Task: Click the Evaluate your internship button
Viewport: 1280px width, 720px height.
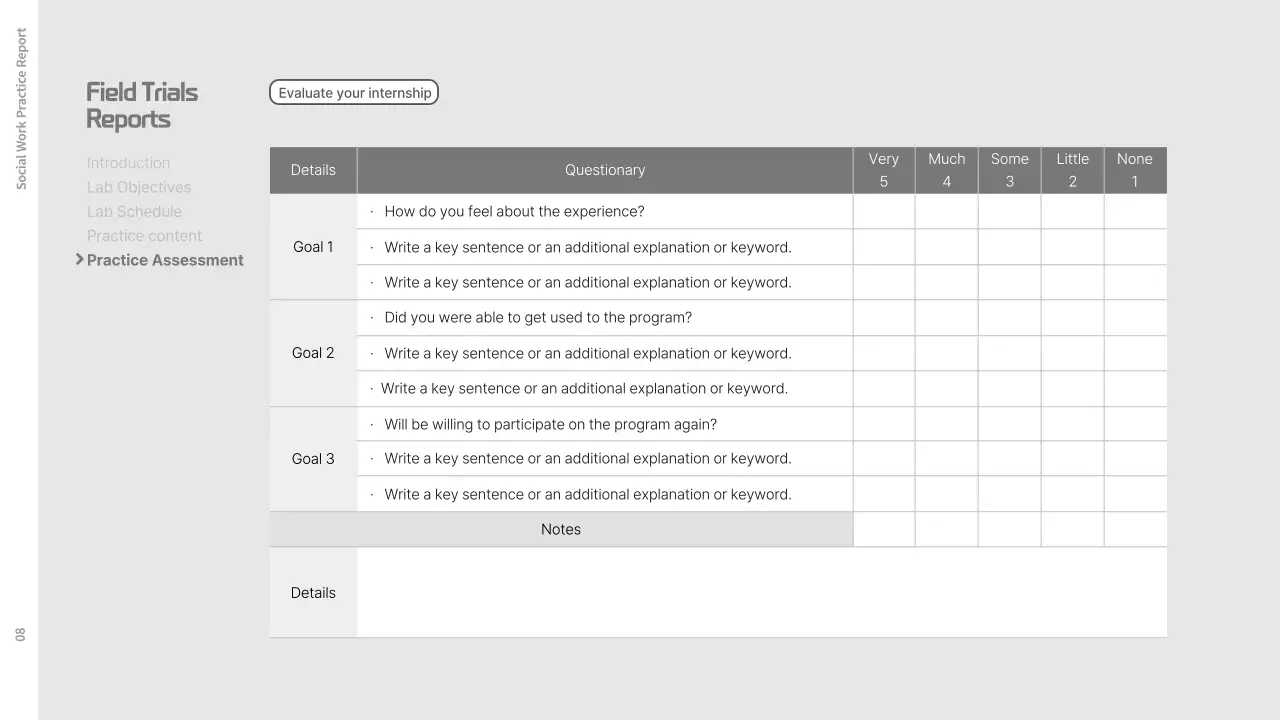Action: (354, 92)
